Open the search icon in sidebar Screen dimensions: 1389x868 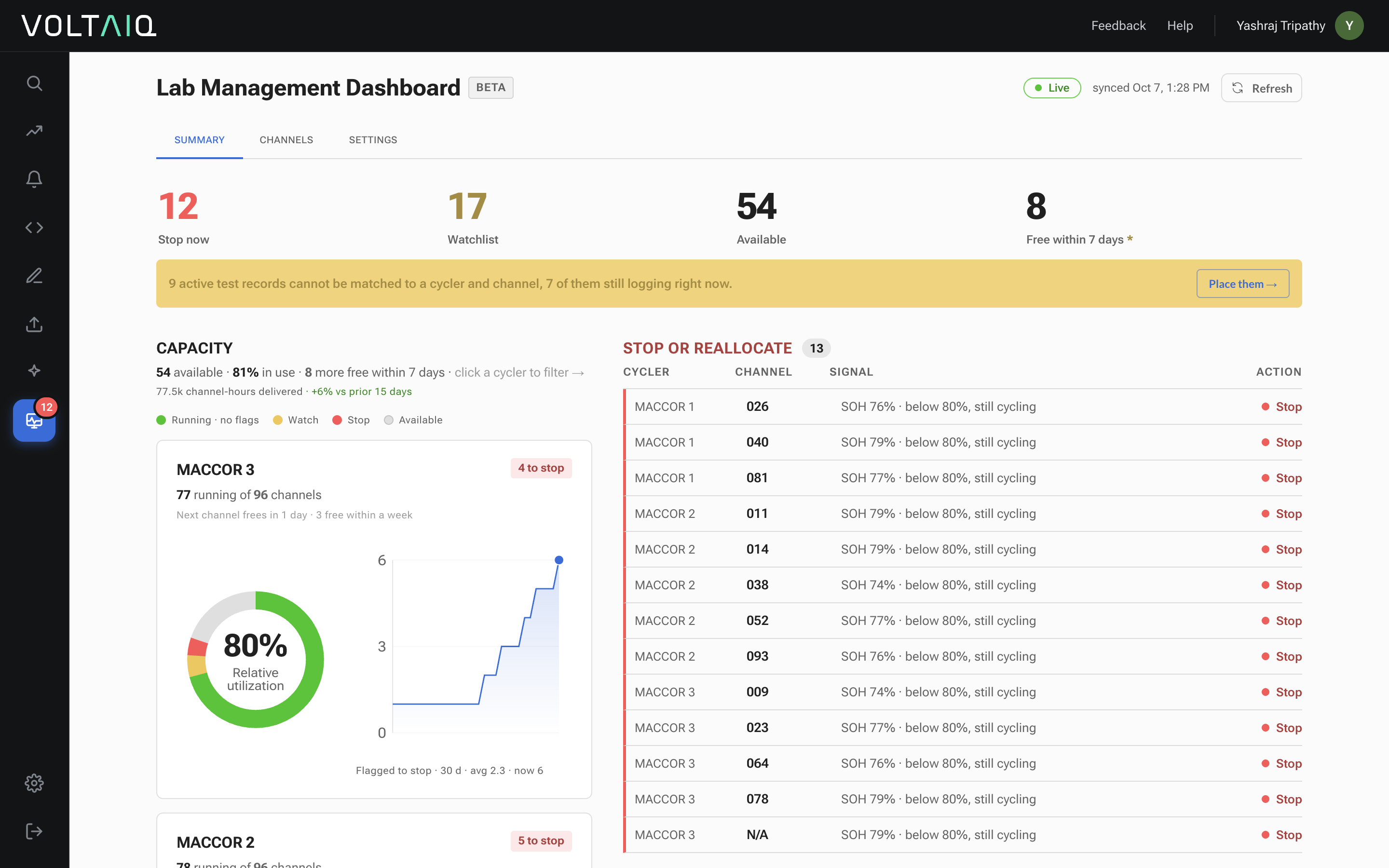click(34, 83)
